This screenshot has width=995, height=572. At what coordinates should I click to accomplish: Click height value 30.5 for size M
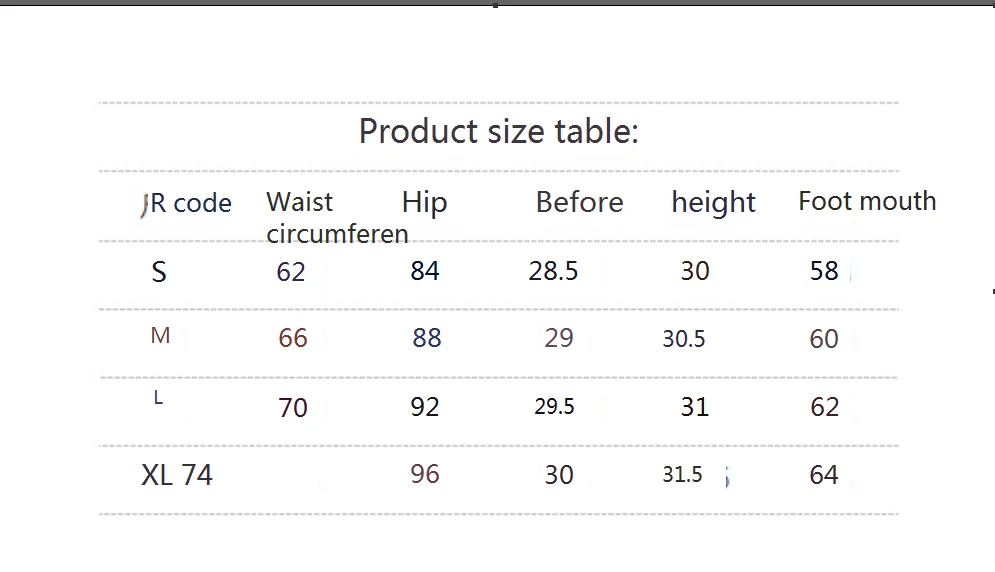click(683, 339)
